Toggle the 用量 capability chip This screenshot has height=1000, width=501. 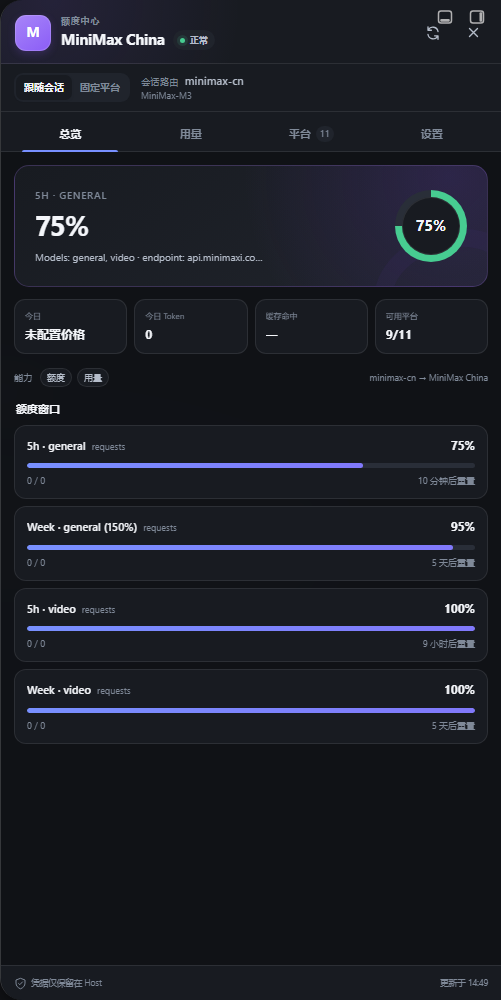pos(93,378)
